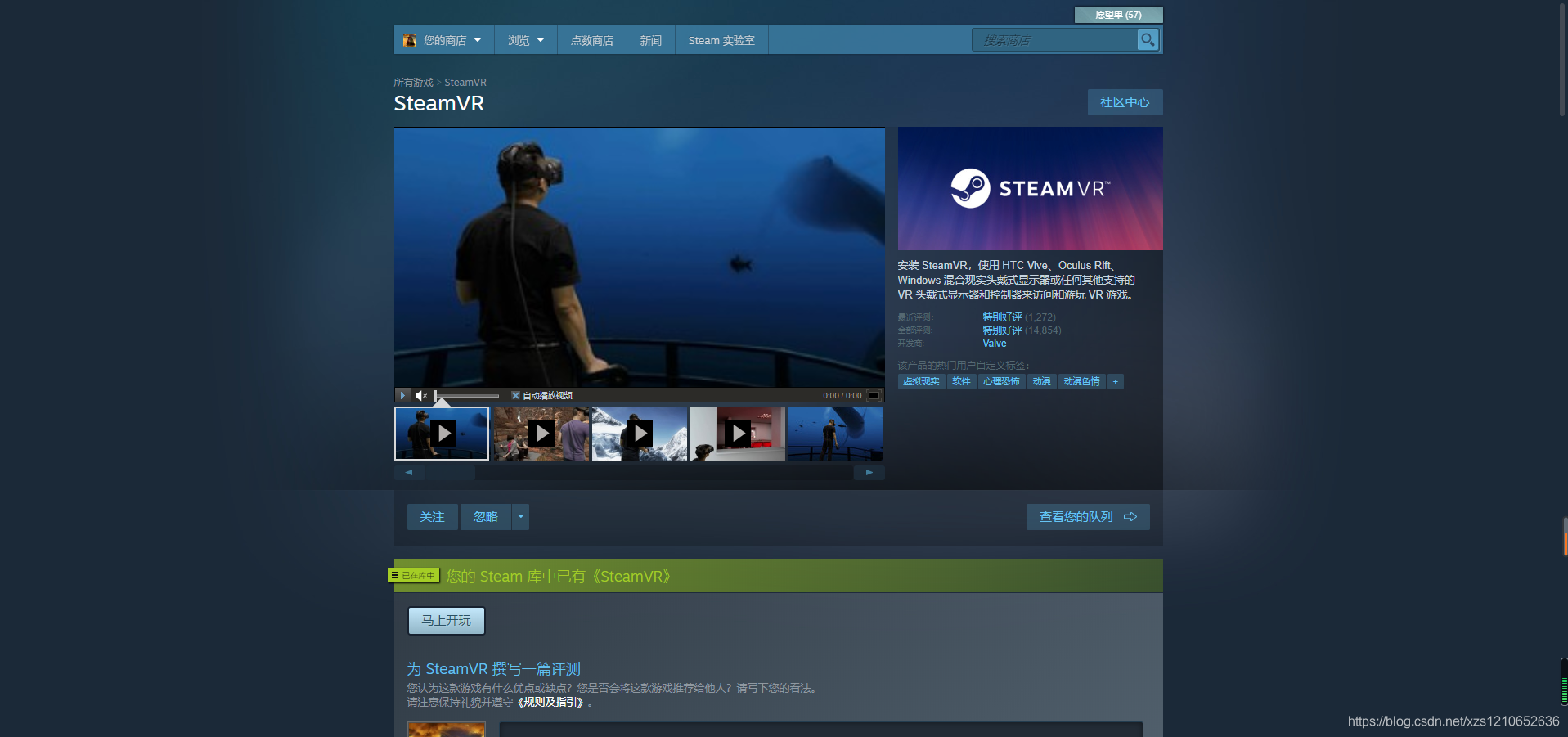The height and width of the screenshot is (737, 1568).
Task: Select the whale screenshot thumbnail
Action: click(x=835, y=434)
